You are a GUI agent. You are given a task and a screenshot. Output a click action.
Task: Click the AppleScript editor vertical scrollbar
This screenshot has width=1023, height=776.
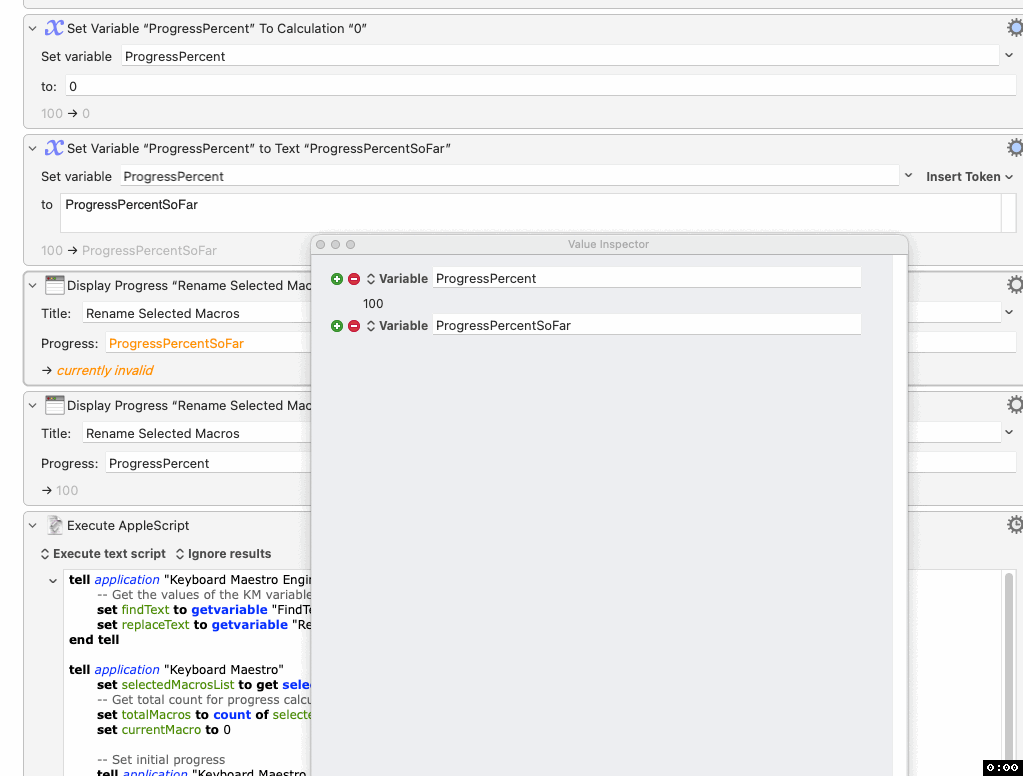[1009, 672]
